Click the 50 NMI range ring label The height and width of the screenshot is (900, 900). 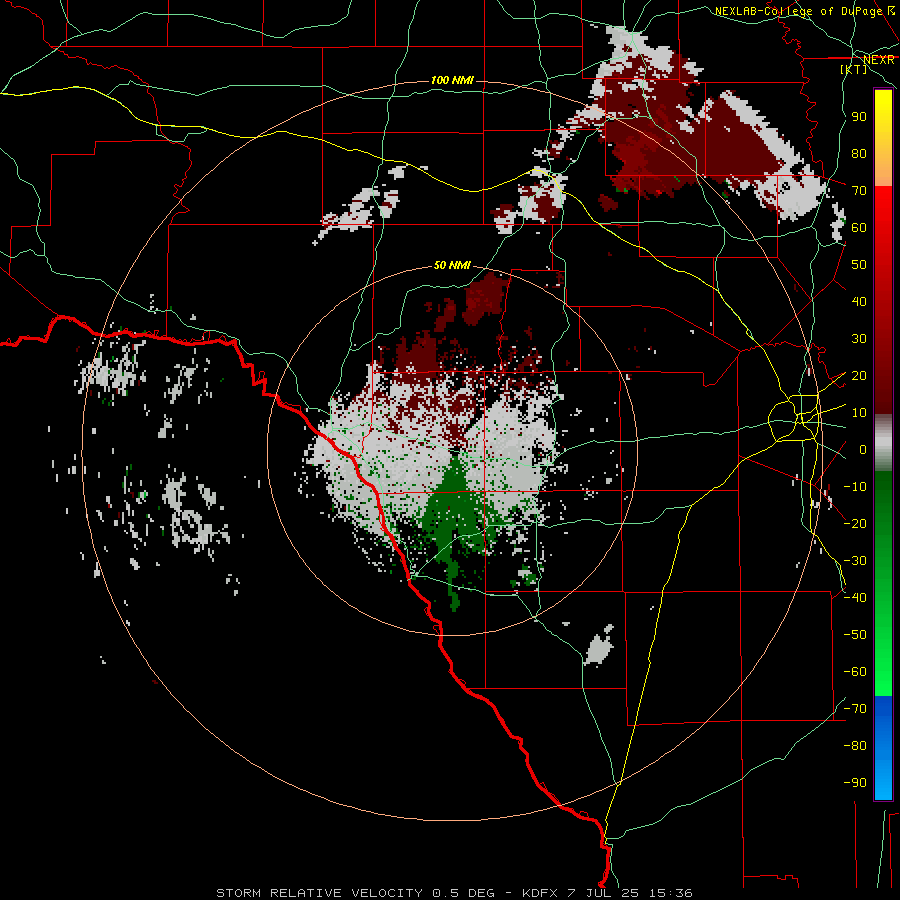(x=452, y=265)
